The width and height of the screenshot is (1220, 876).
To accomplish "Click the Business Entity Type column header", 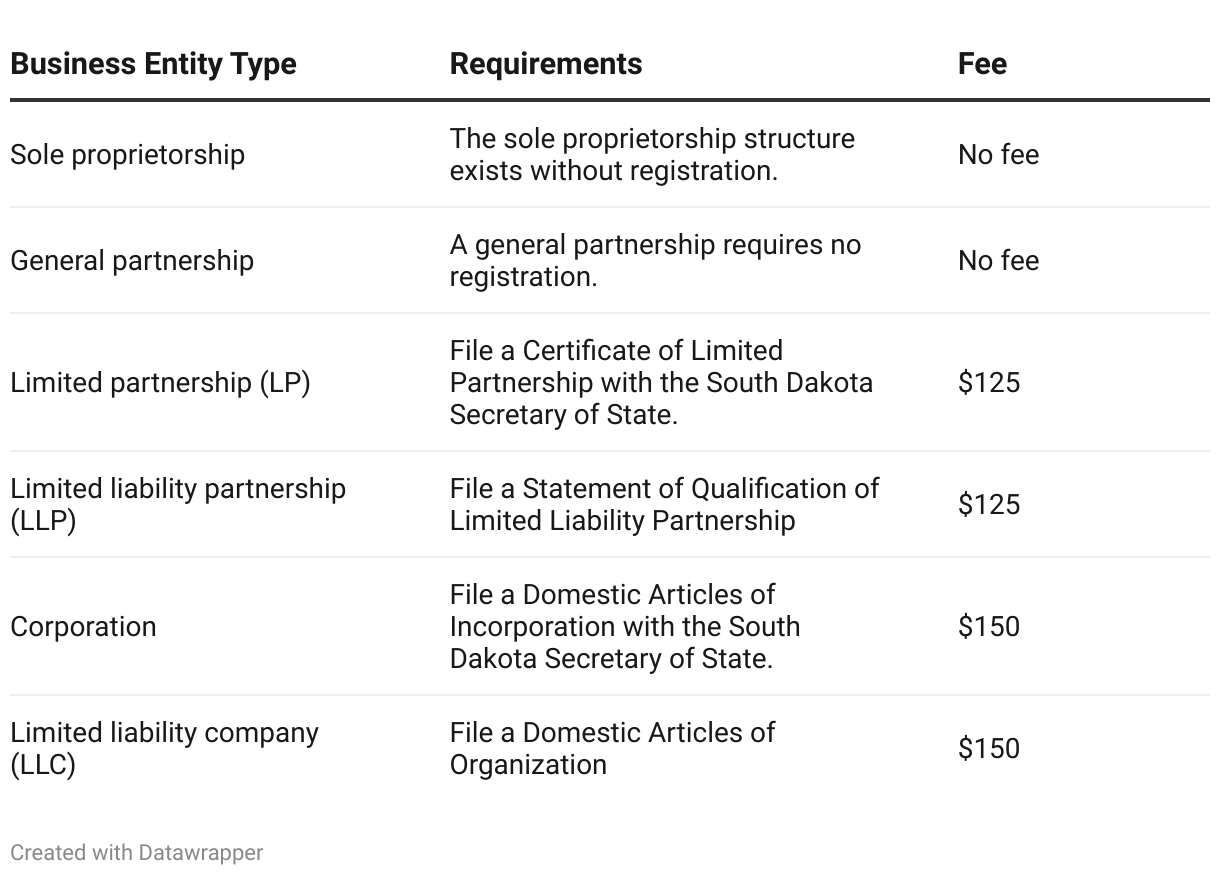I will [153, 64].
